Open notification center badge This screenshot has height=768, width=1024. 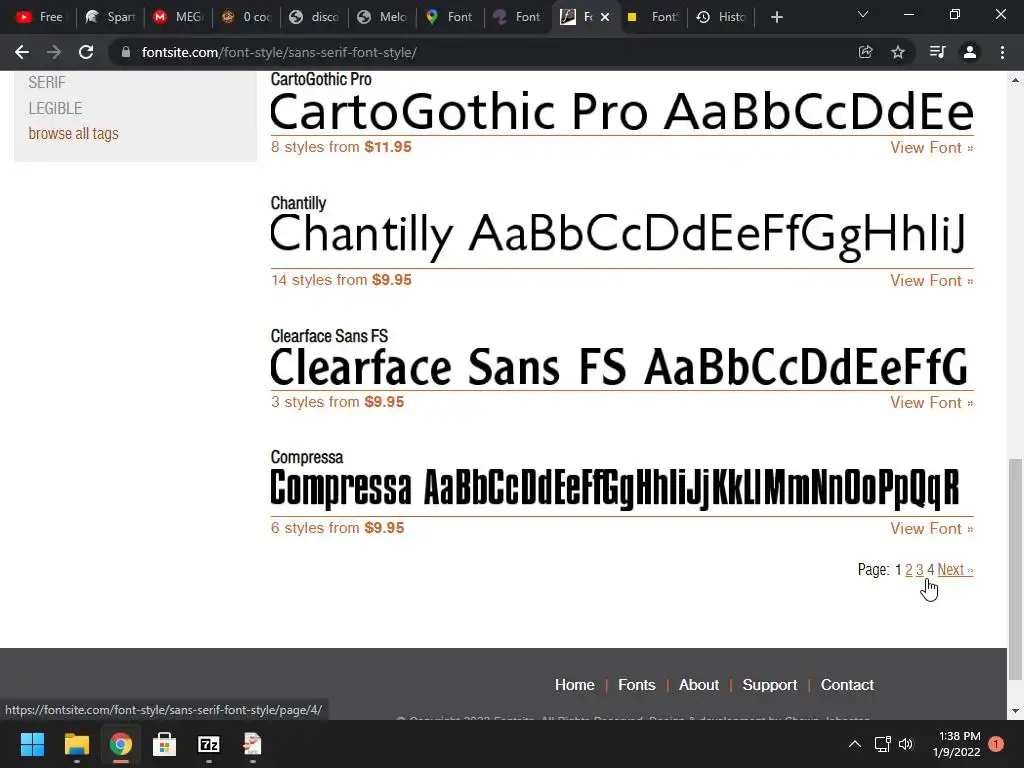tap(996, 744)
